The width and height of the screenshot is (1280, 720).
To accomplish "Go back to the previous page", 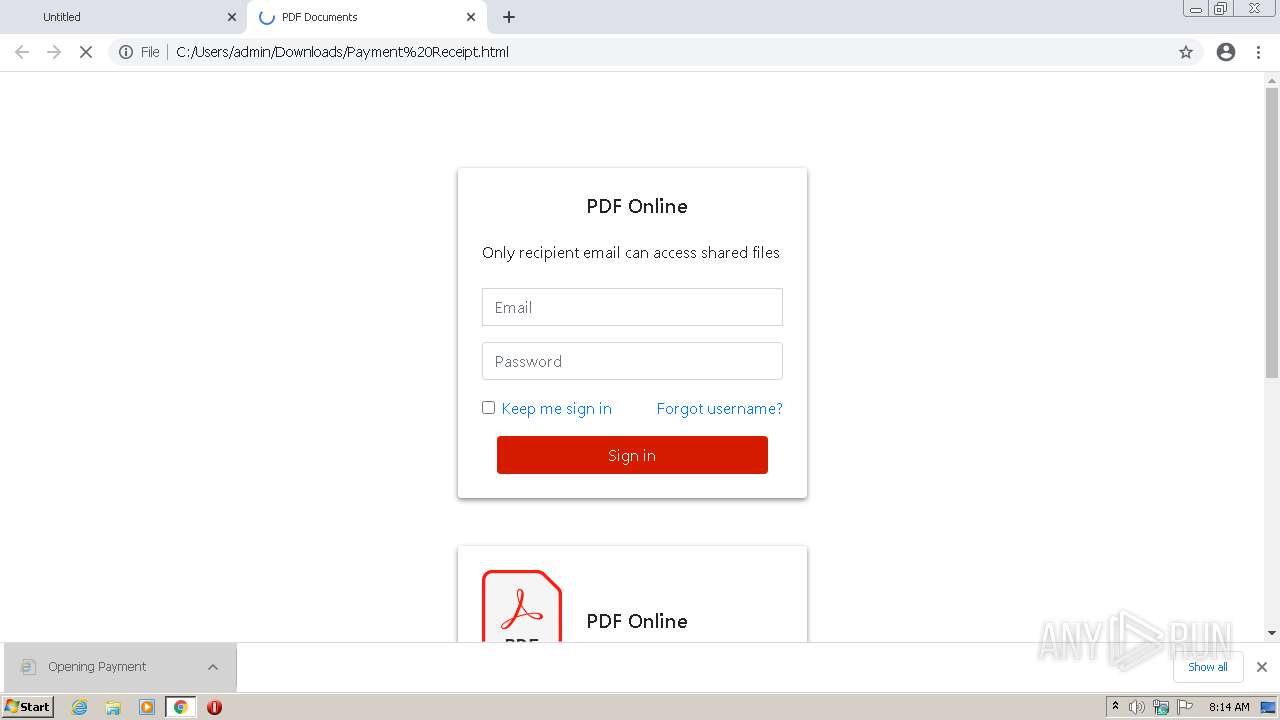I will tap(22, 52).
